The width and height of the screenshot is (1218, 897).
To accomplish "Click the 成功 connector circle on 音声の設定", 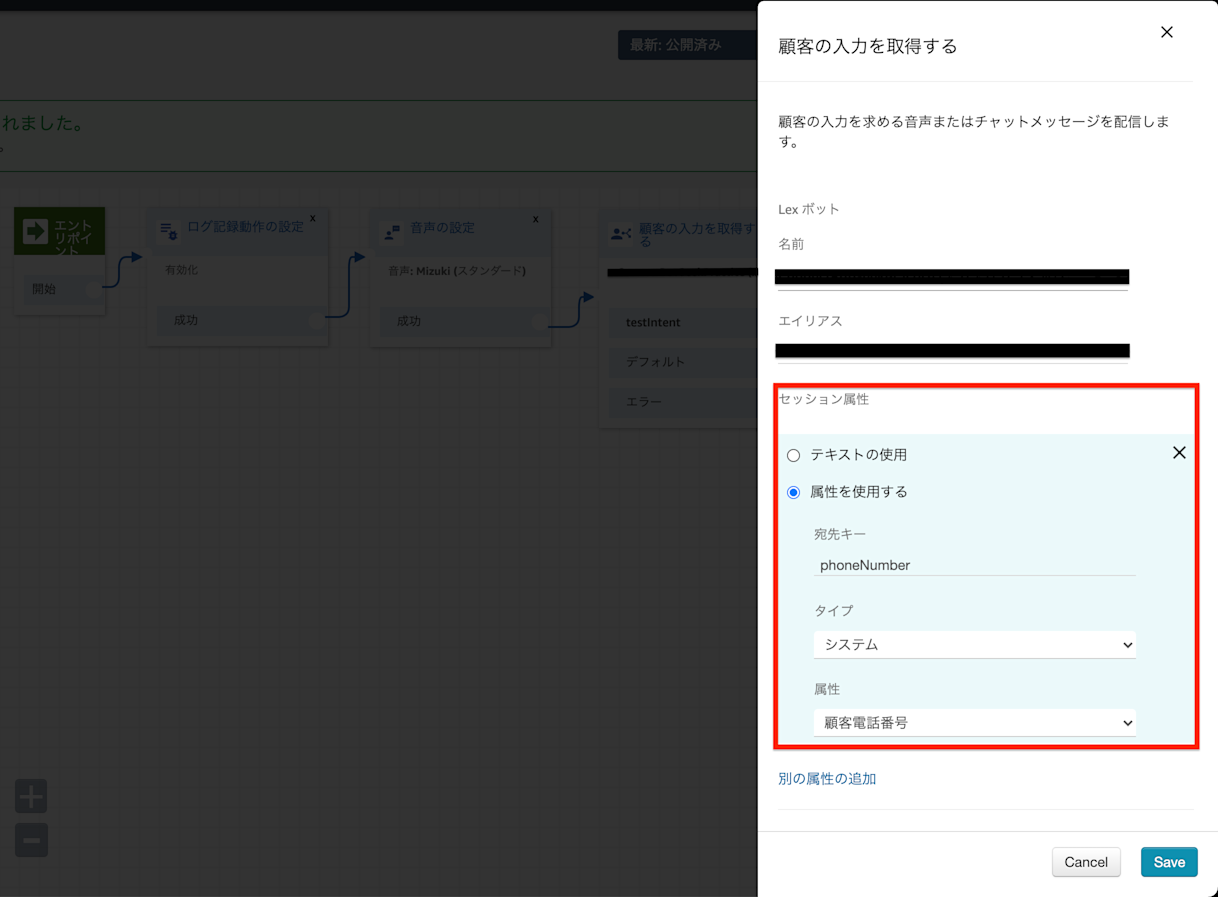I will [x=541, y=321].
